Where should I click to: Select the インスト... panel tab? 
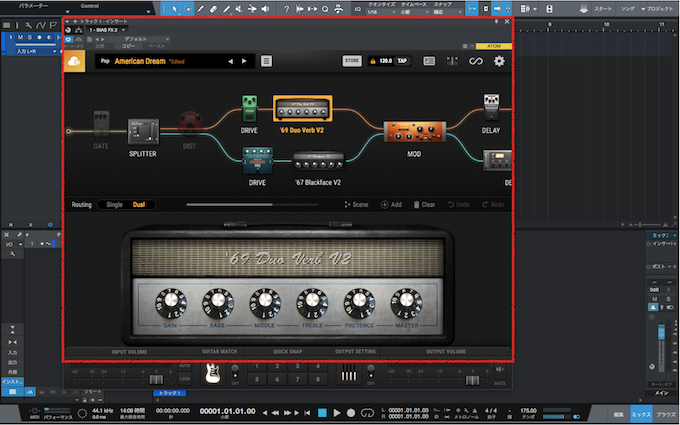point(13,382)
